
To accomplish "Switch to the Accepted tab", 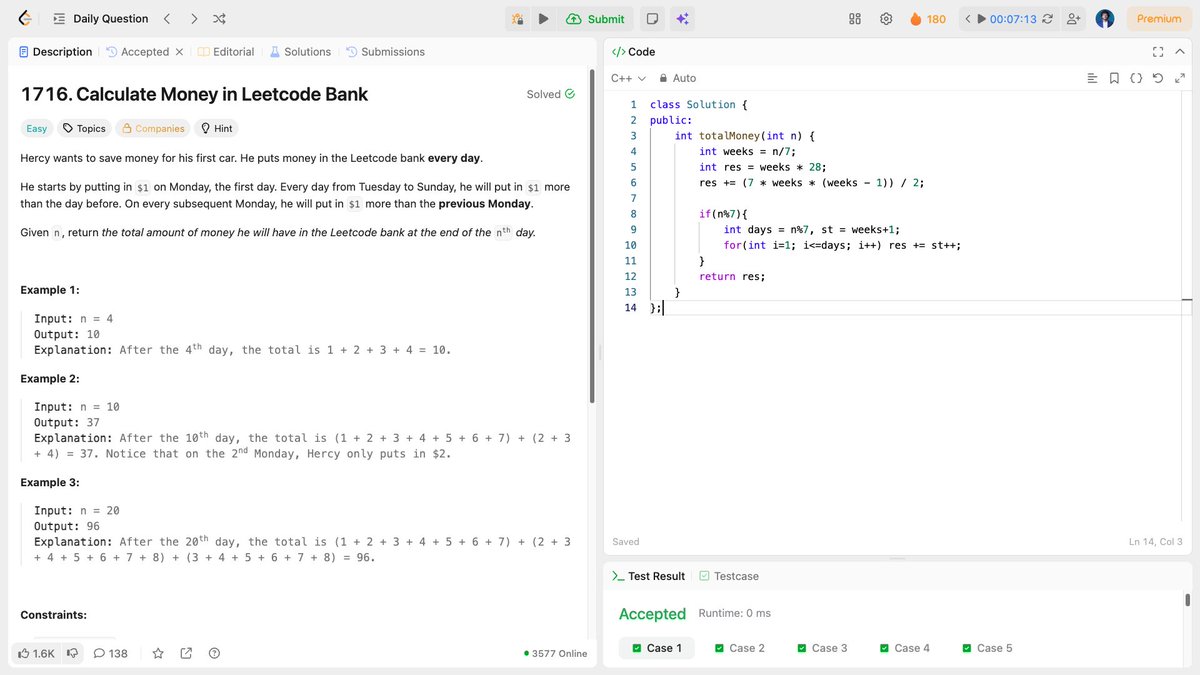I will coord(137,52).
